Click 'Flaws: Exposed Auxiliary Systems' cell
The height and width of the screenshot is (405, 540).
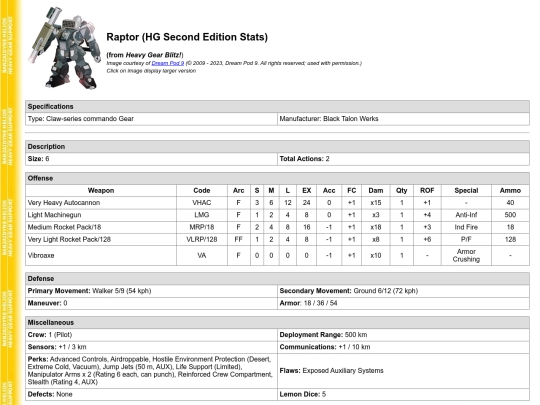pyautogui.click(x=403, y=371)
